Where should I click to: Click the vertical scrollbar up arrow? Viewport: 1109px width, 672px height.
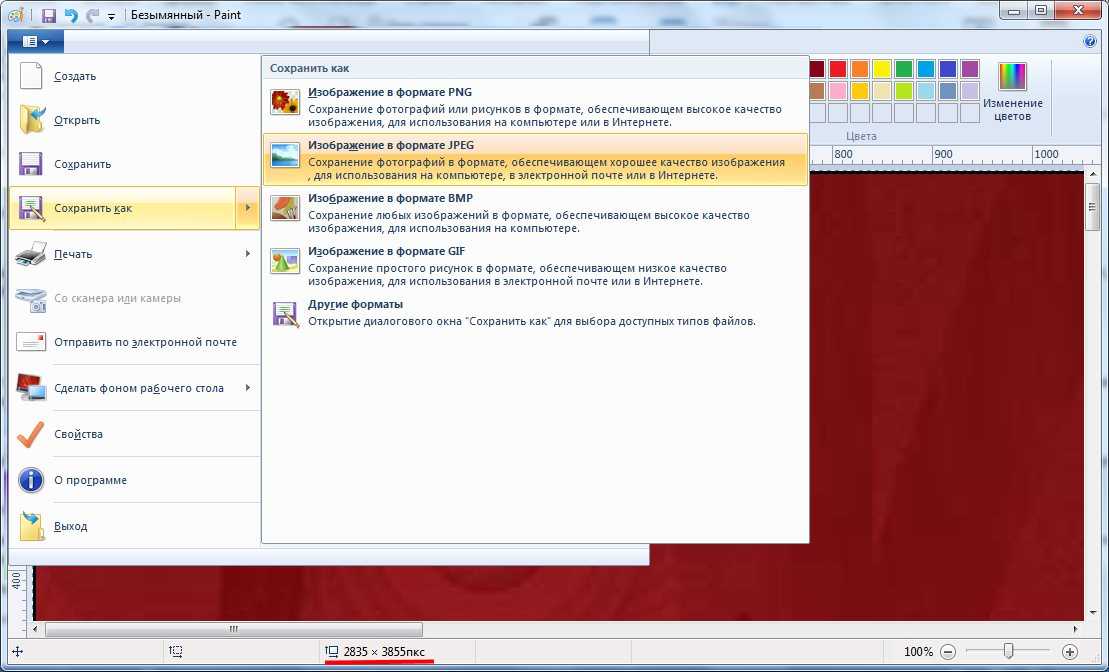tap(1093, 173)
